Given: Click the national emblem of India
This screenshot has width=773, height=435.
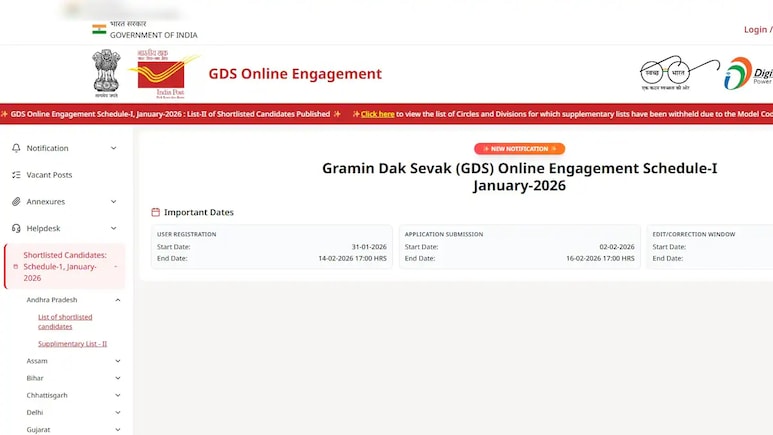Looking at the screenshot, I should coord(106,73).
